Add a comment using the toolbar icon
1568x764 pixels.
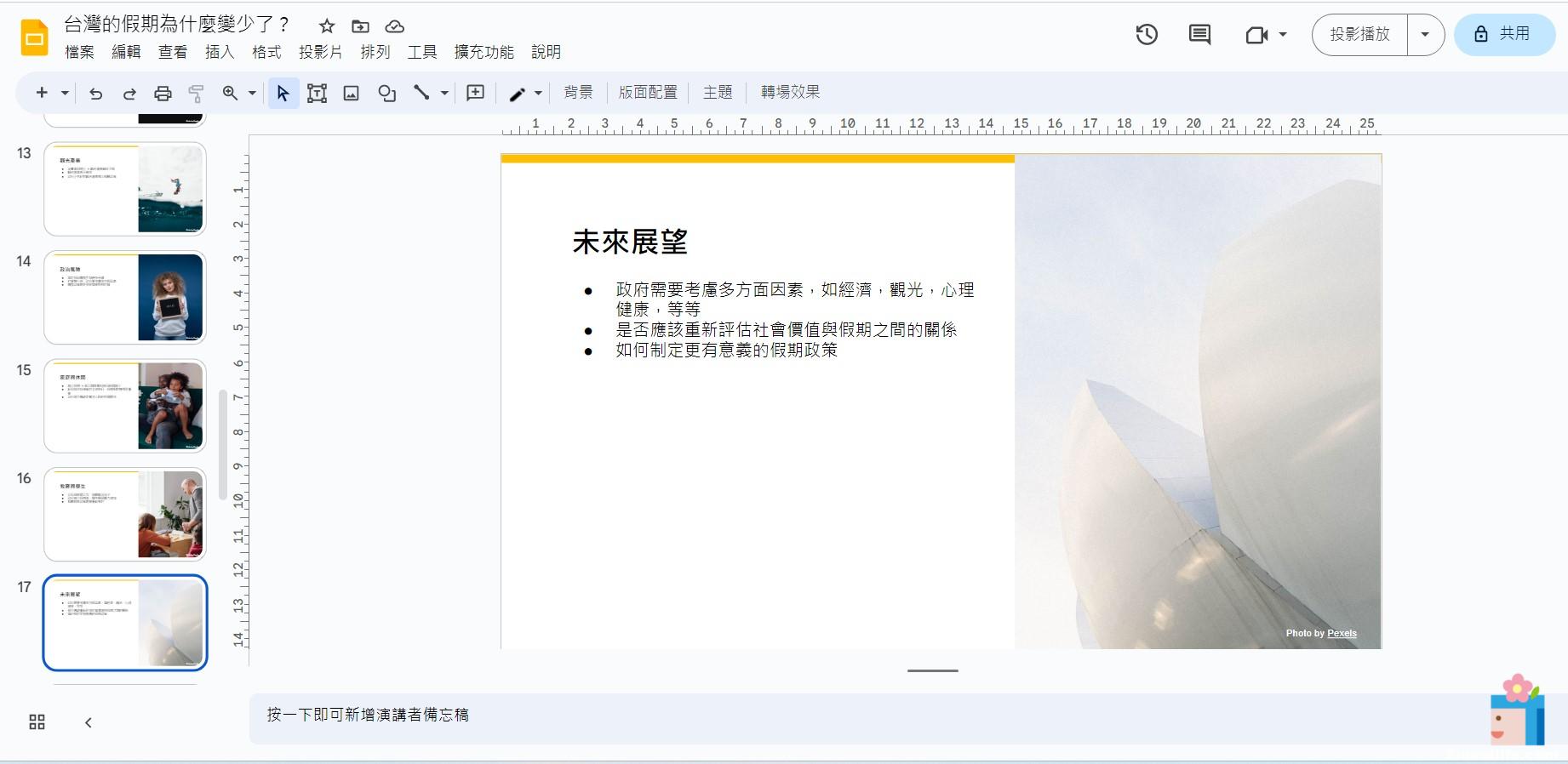(475, 93)
